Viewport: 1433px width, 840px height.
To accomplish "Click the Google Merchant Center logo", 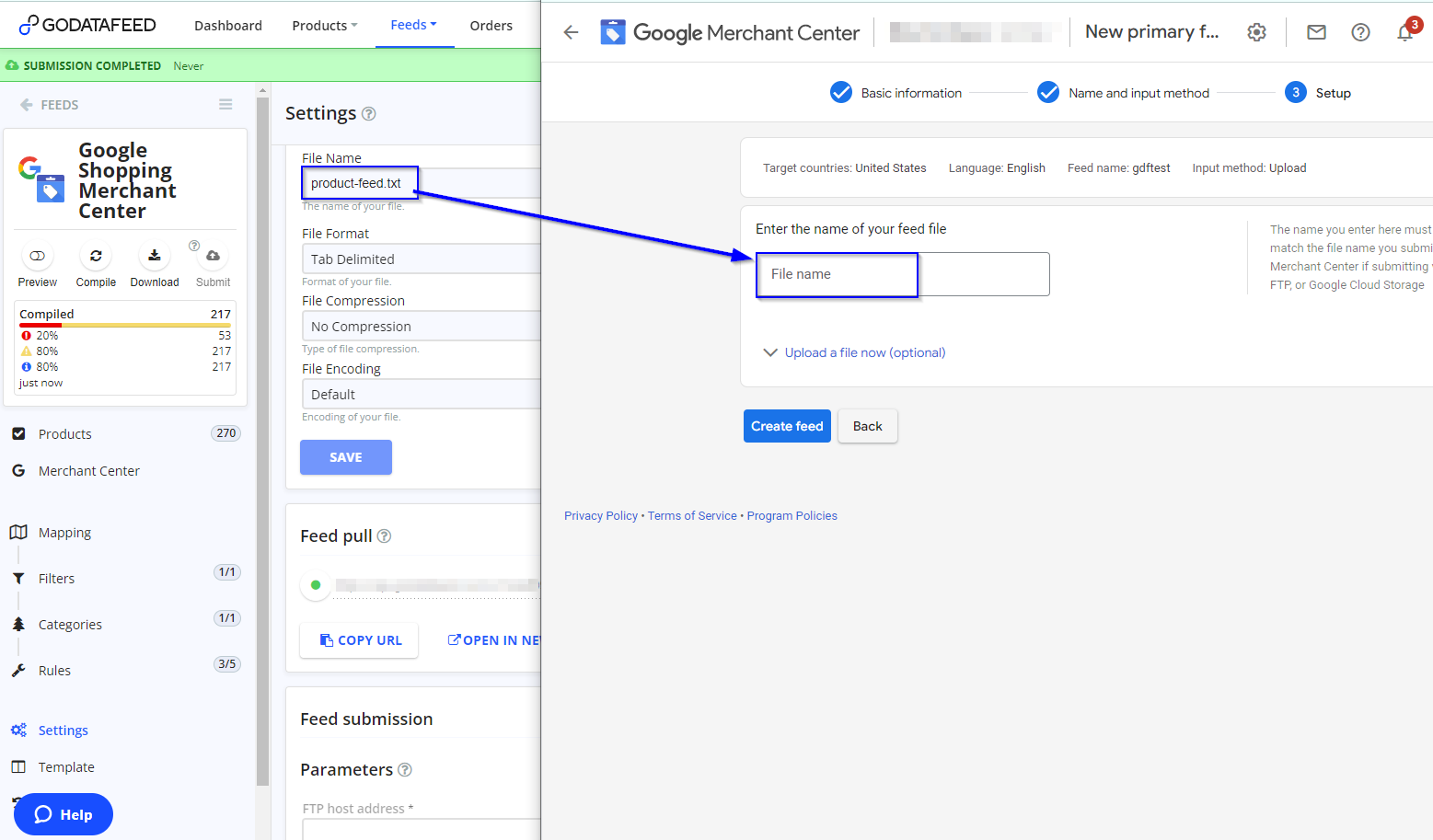I will click(730, 33).
